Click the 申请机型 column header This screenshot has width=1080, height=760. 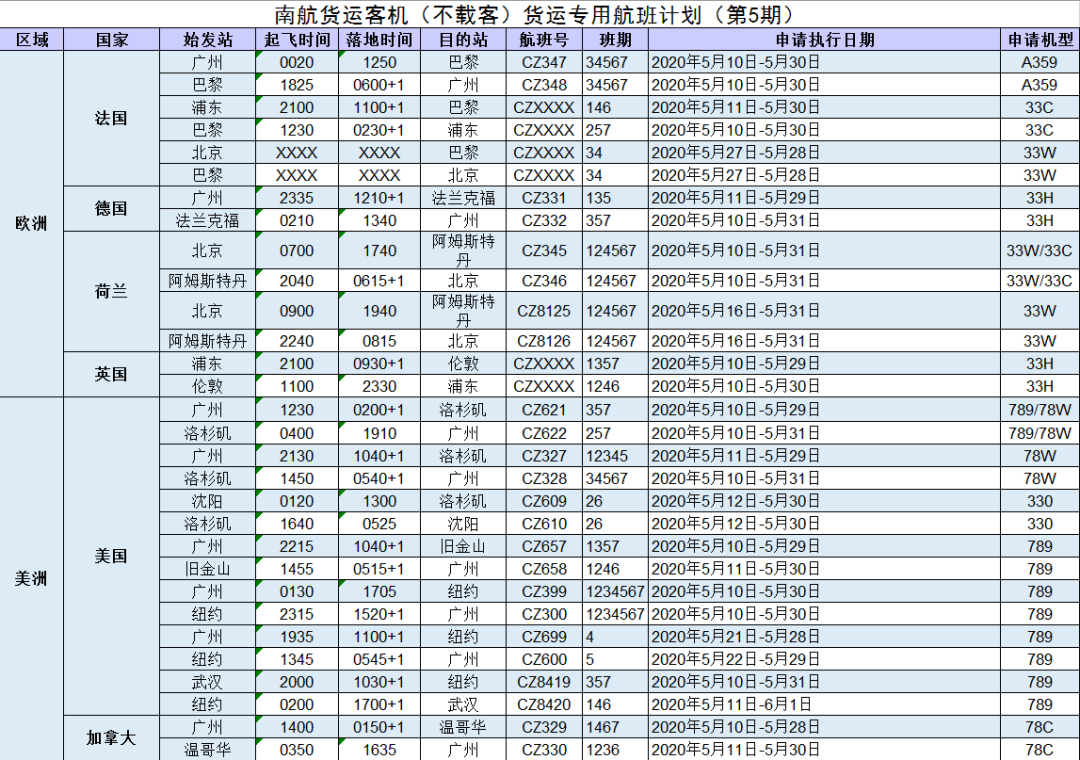click(x=1040, y=40)
